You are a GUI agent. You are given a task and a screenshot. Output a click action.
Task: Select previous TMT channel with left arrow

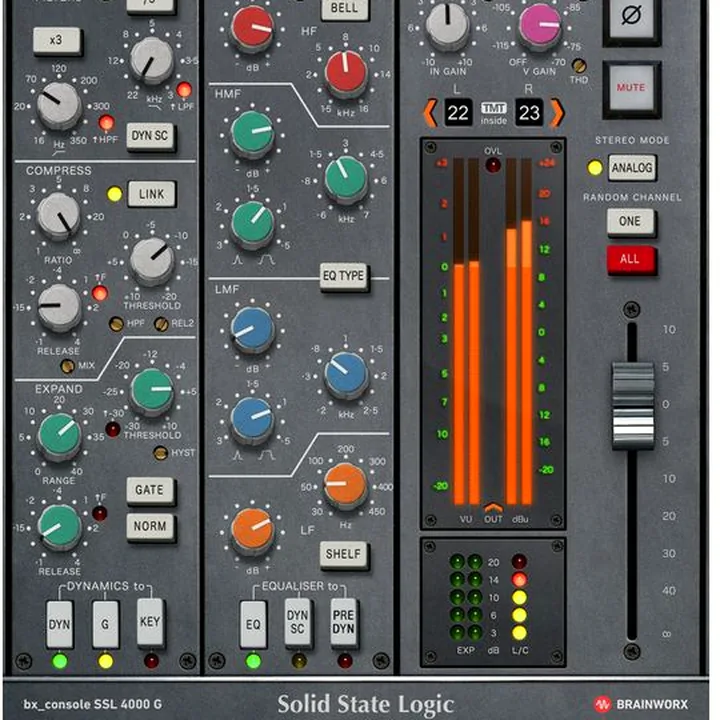[430, 113]
